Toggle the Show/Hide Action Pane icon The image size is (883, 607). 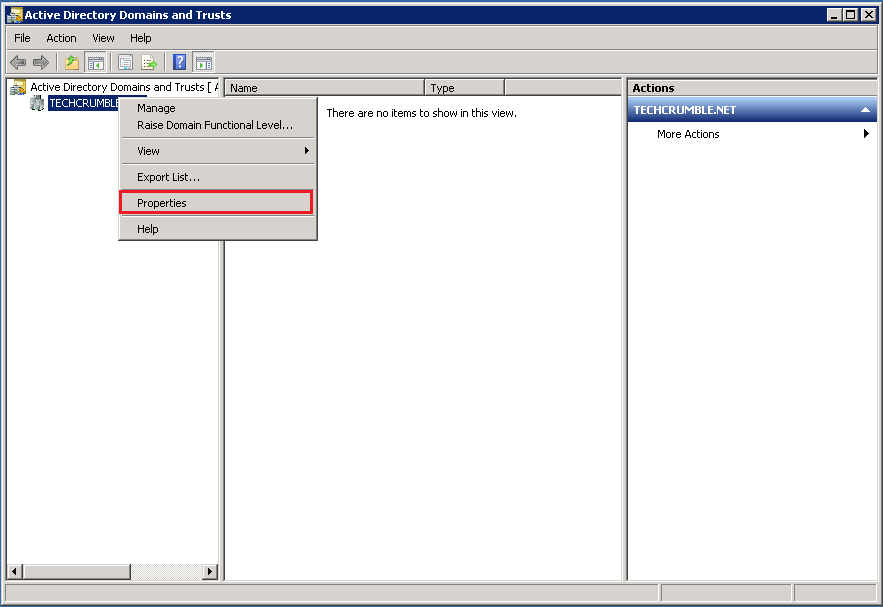(x=203, y=61)
